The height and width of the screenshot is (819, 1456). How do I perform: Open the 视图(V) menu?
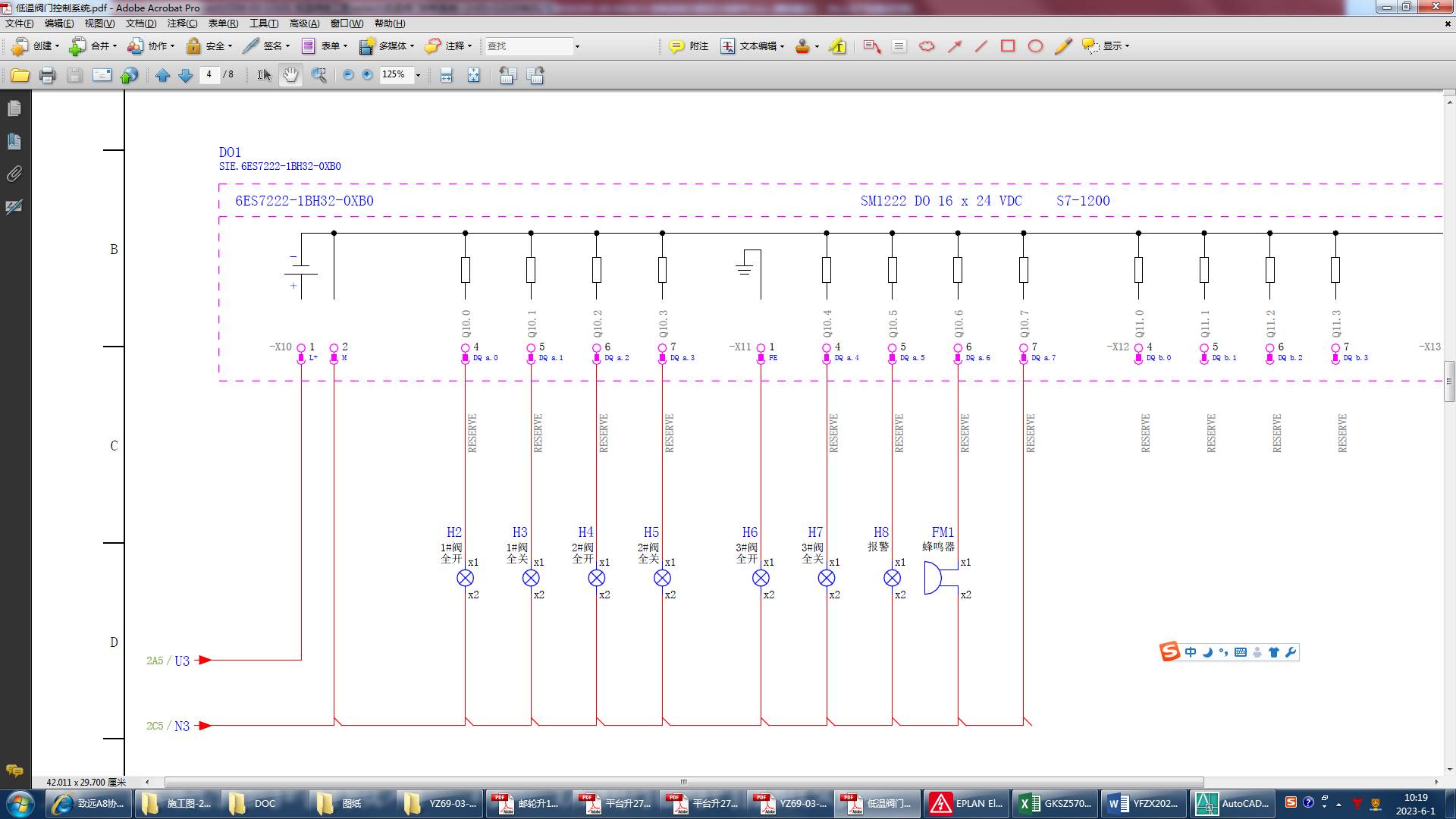(99, 24)
